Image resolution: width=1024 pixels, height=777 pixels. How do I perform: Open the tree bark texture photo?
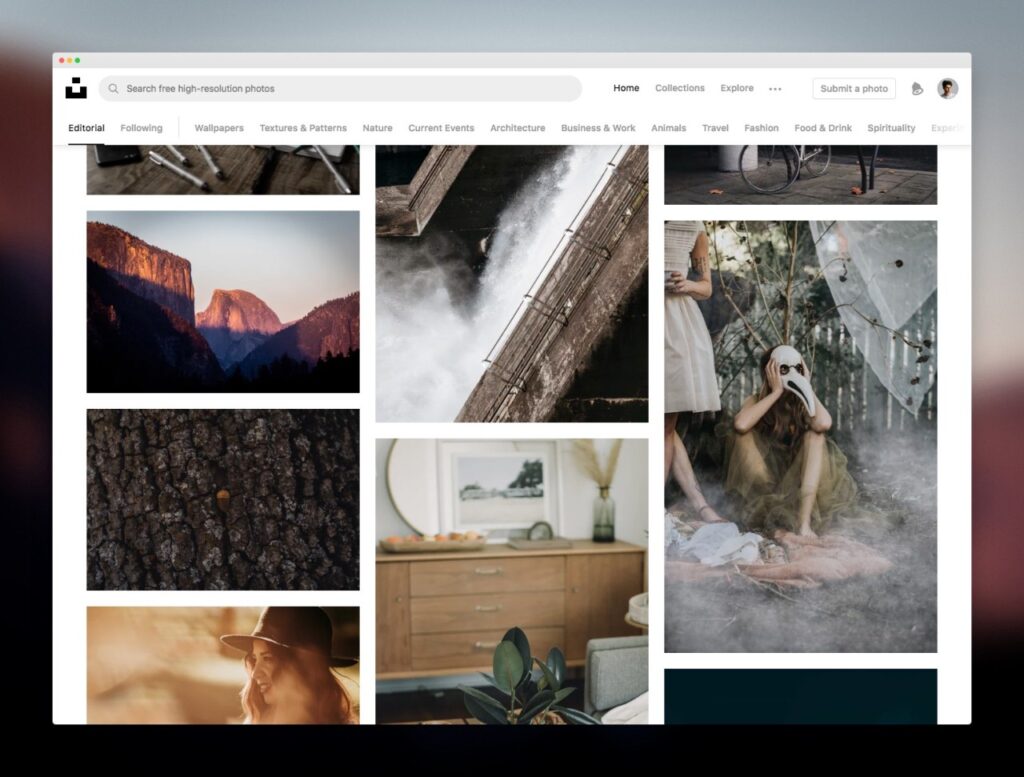coord(223,500)
